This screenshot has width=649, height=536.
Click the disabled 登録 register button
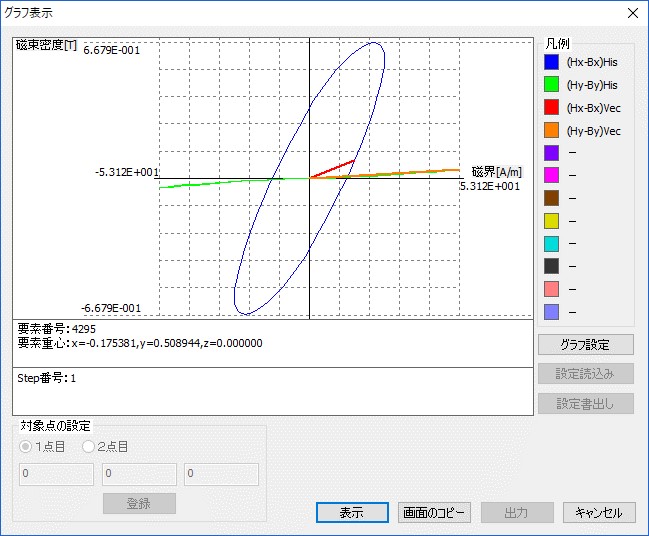(139, 503)
